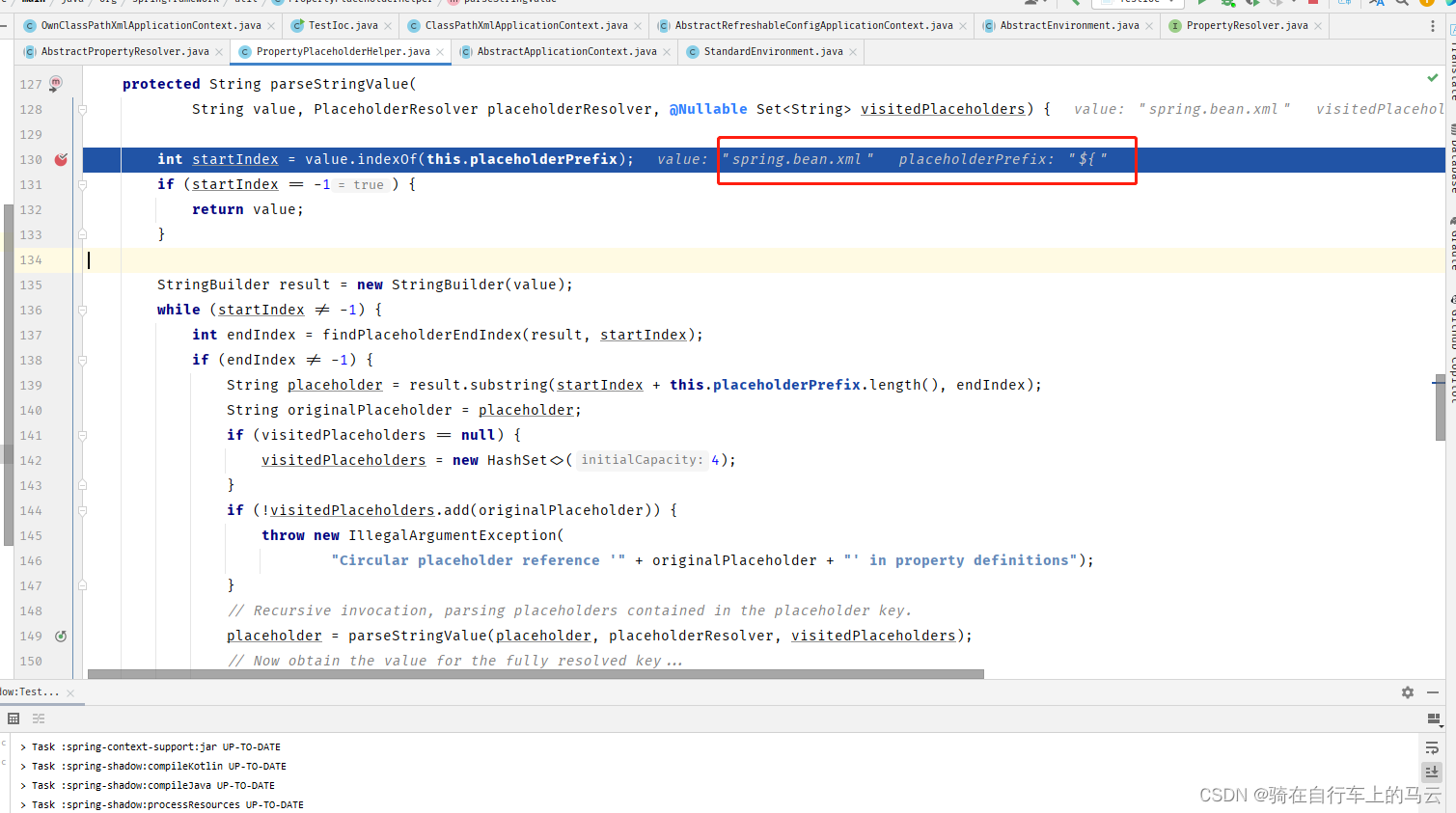Expand the spring-context-support:jar task output
The height and width of the screenshot is (813, 1456).
coord(23,747)
